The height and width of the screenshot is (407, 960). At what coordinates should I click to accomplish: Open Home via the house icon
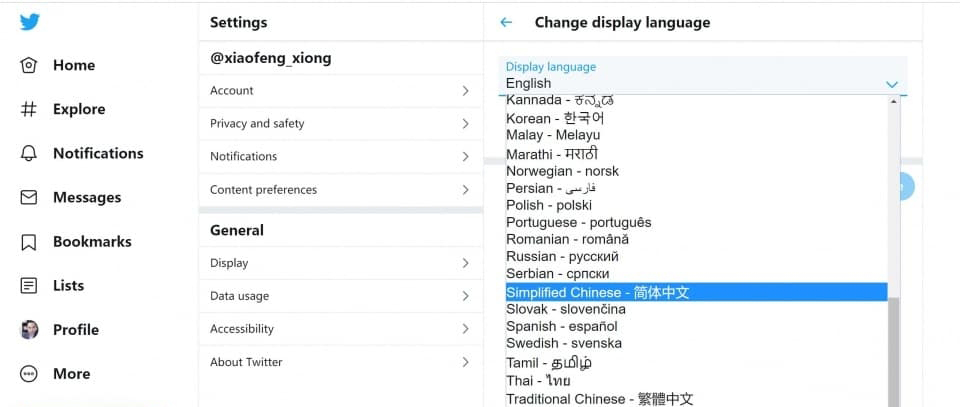pos(29,65)
